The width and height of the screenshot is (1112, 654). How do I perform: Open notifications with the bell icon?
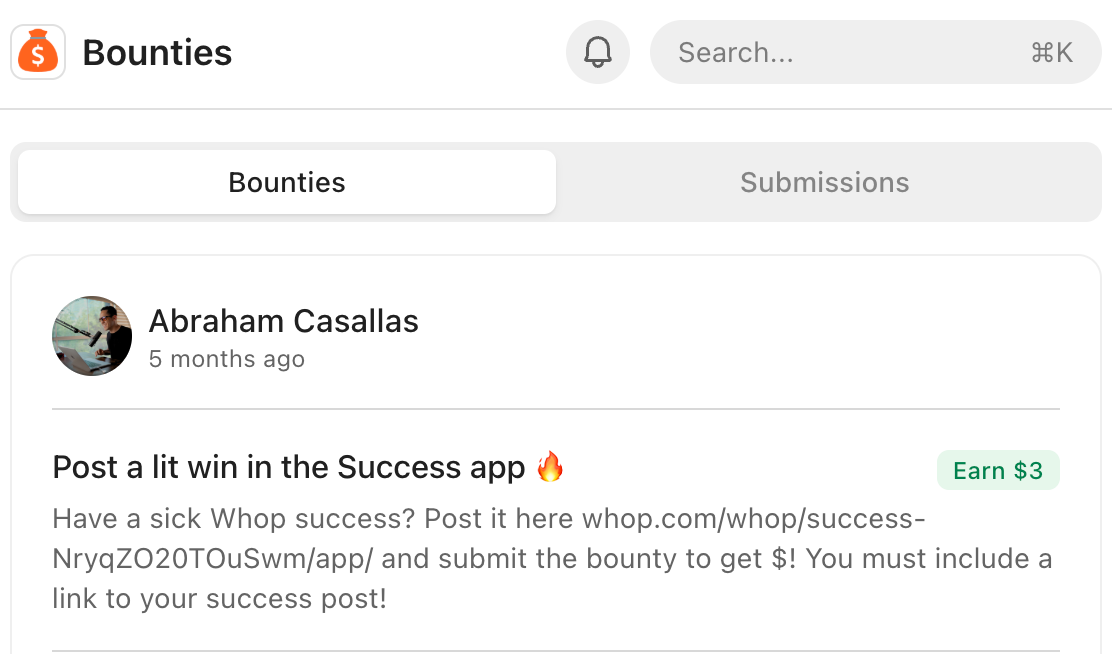point(598,52)
